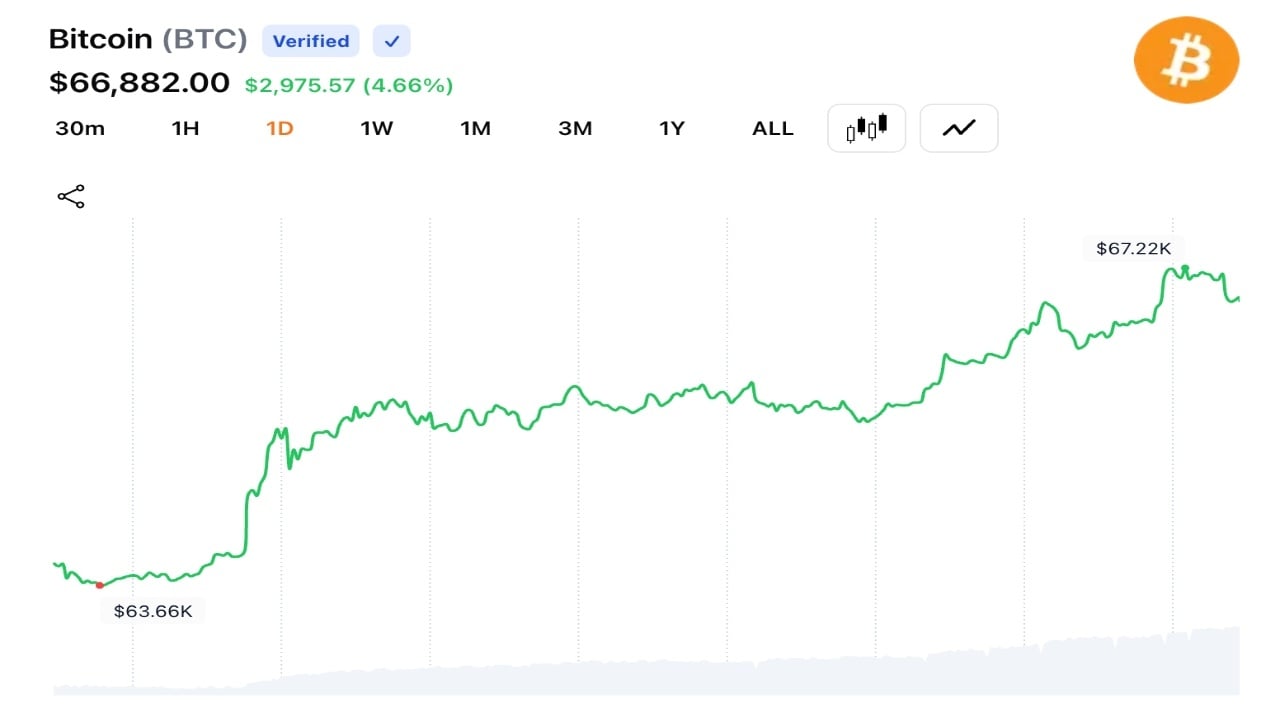Viewport: 1280px width, 720px height.
Task: Click the Bitcoin (BTC) title
Action: tap(148, 39)
